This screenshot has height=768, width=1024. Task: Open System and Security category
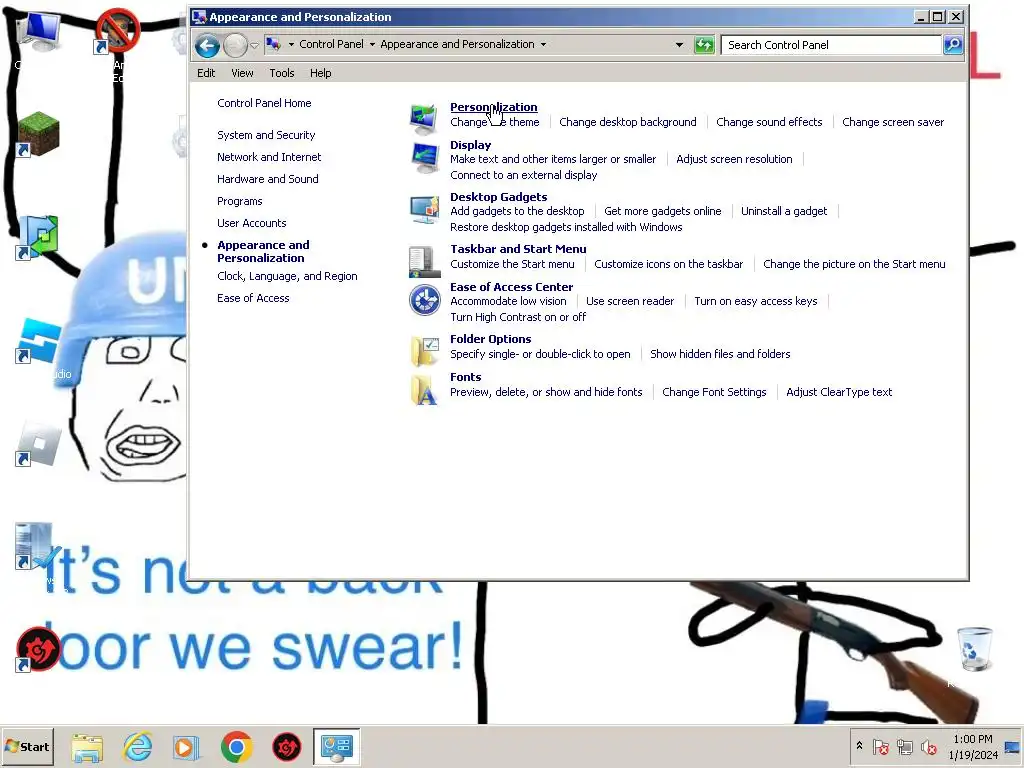[266, 135]
